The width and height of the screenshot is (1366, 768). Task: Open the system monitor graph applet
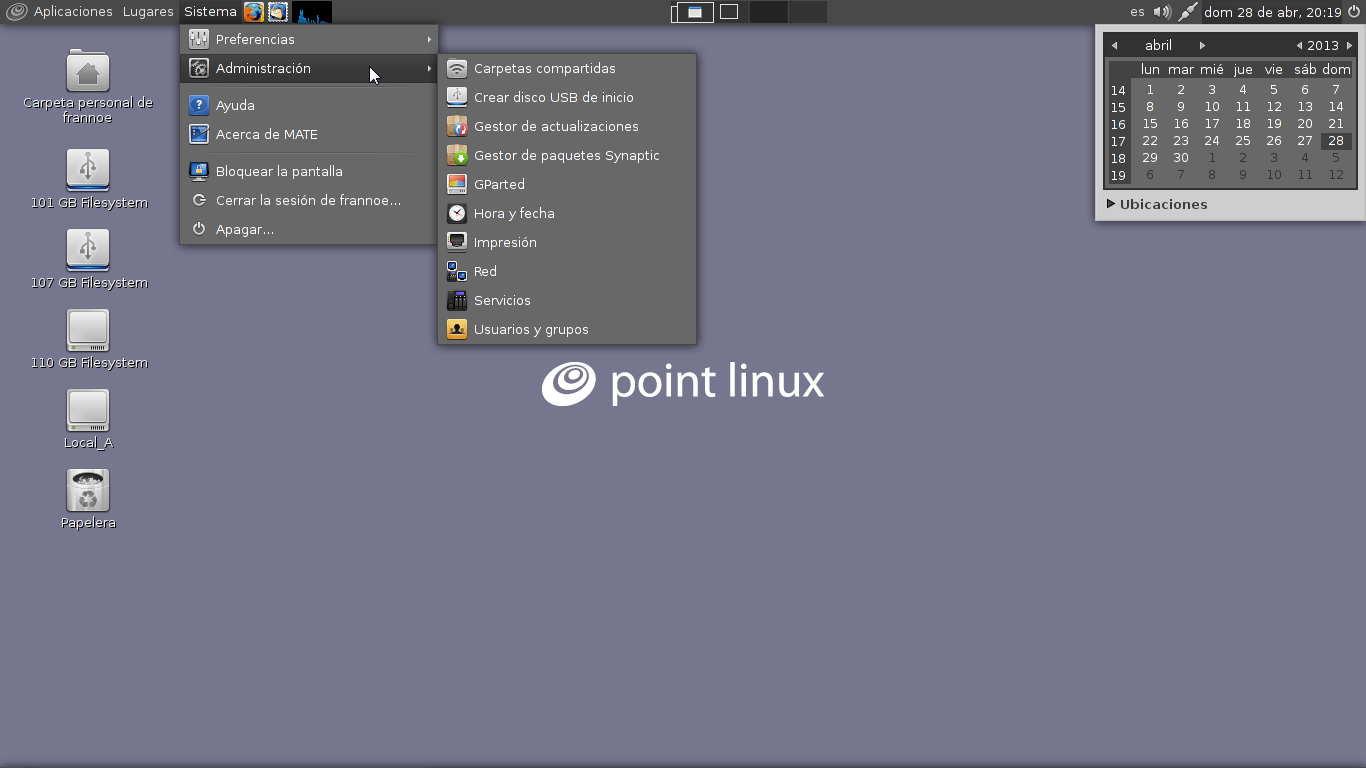click(310, 13)
